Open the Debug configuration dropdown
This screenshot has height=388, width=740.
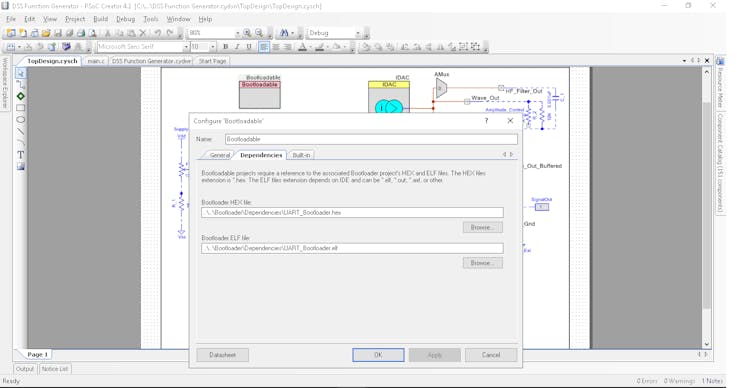(x=358, y=33)
